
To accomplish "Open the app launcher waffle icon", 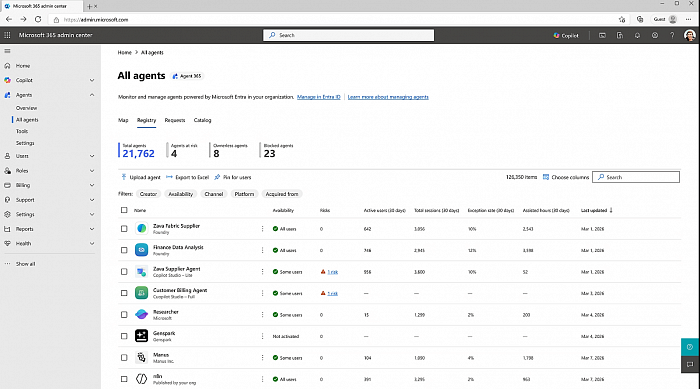I will click(x=7, y=35).
